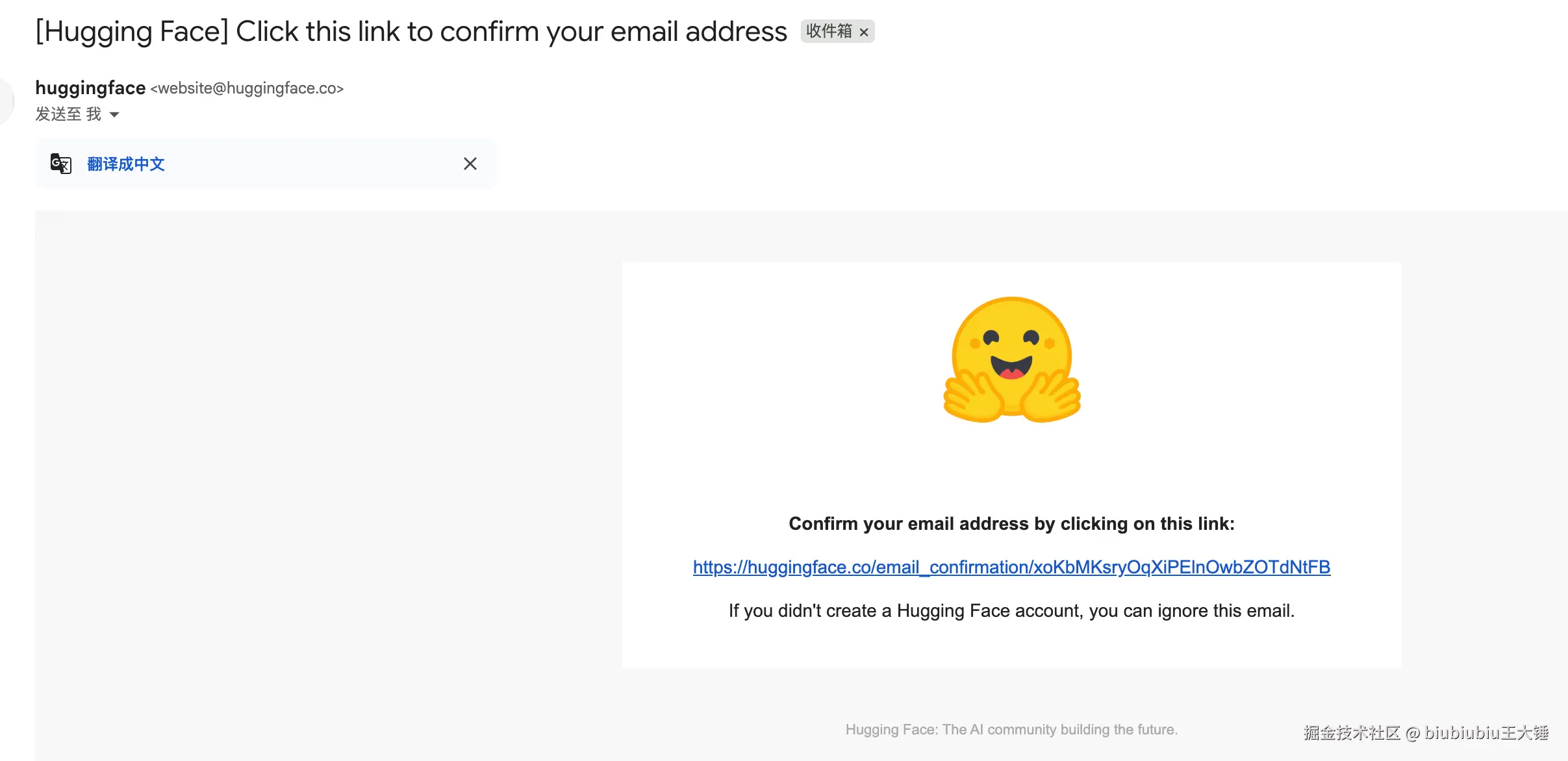Click the Hugging Face emoji logo
The height and width of the screenshot is (761, 1568).
coord(1011,359)
